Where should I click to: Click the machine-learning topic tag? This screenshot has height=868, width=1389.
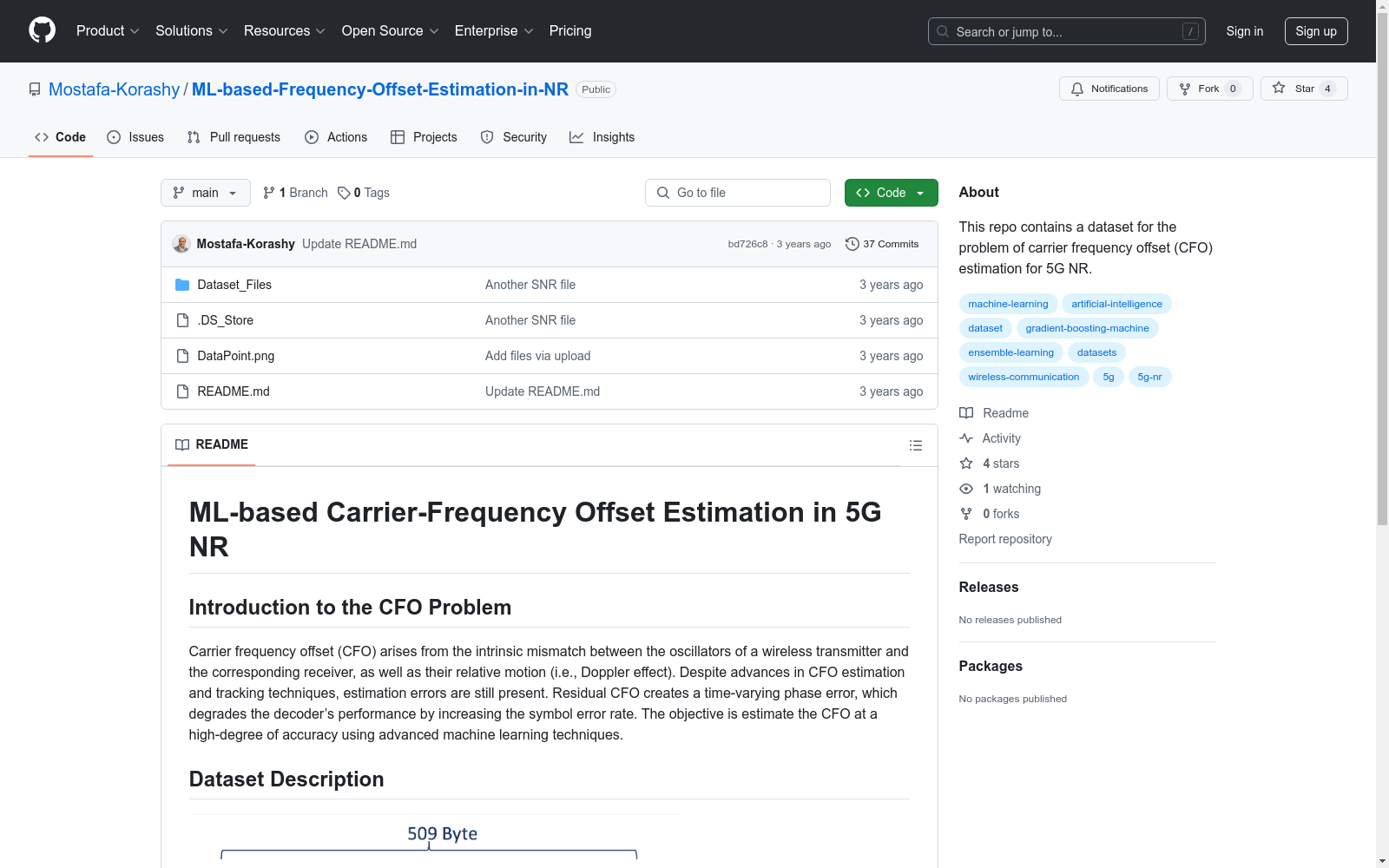pyautogui.click(x=1009, y=304)
